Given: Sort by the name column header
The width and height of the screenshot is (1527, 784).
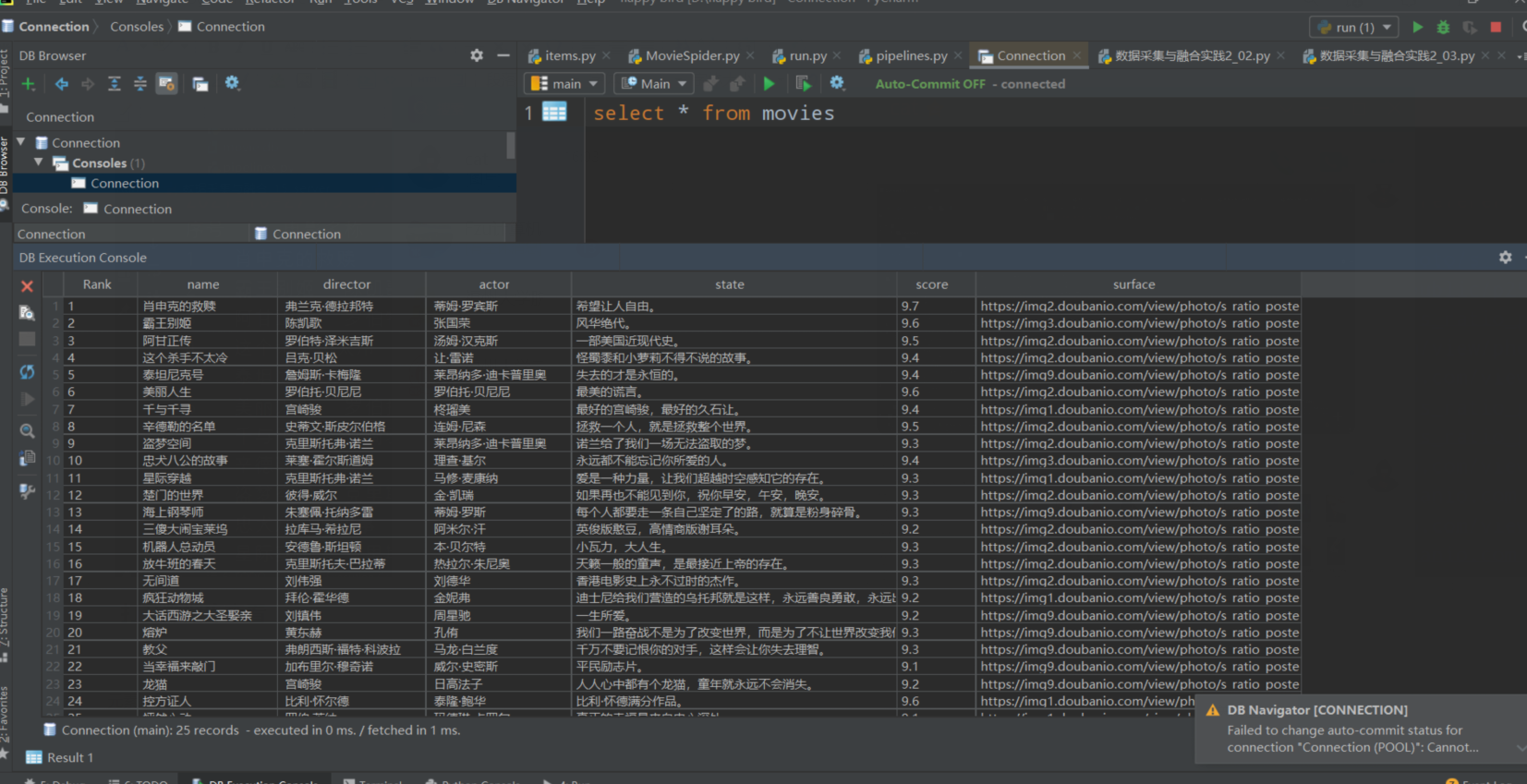Looking at the screenshot, I should pos(203,284).
